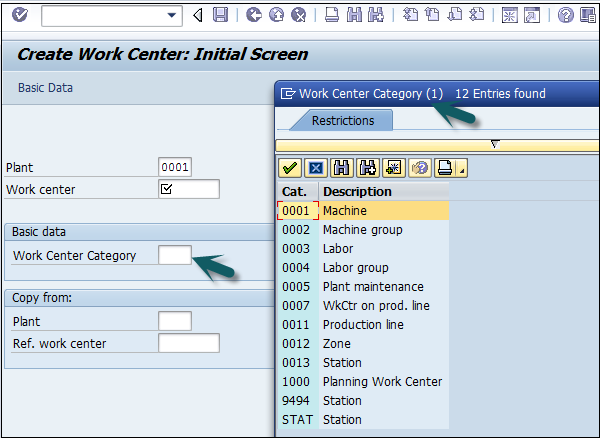Click the Basic Data toolbar button

pos(45,88)
